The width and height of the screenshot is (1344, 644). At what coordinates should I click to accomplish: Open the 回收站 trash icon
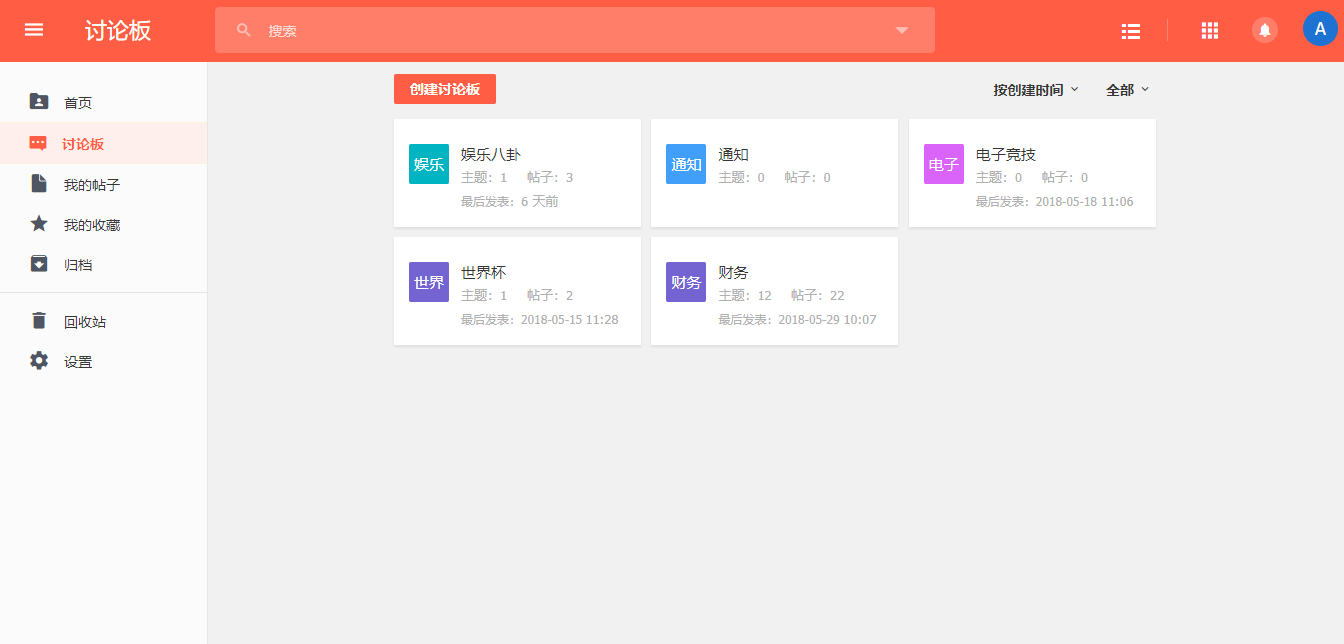point(39,321)
